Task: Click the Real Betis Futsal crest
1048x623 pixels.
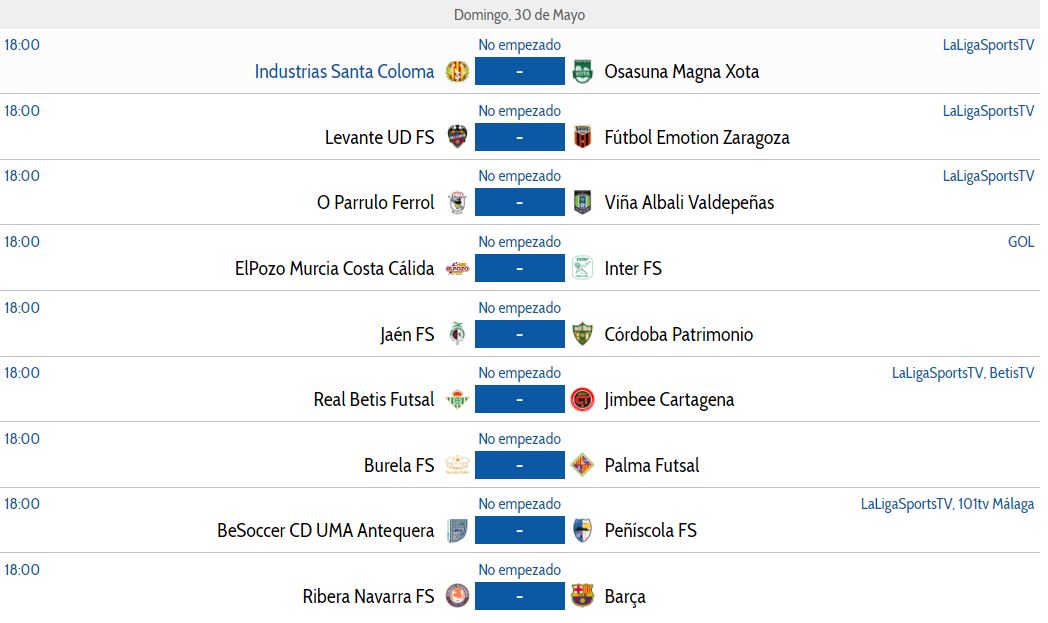Action: click(457, 400)
